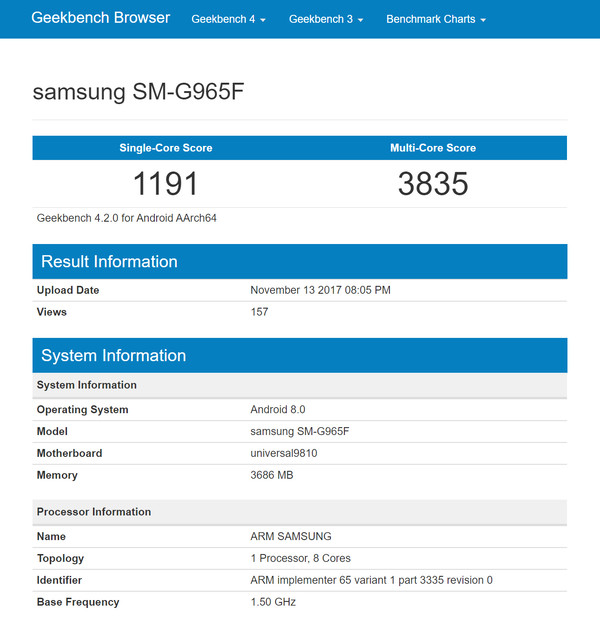Select the model value samsung SM-G965F in table

click(300, 431)
